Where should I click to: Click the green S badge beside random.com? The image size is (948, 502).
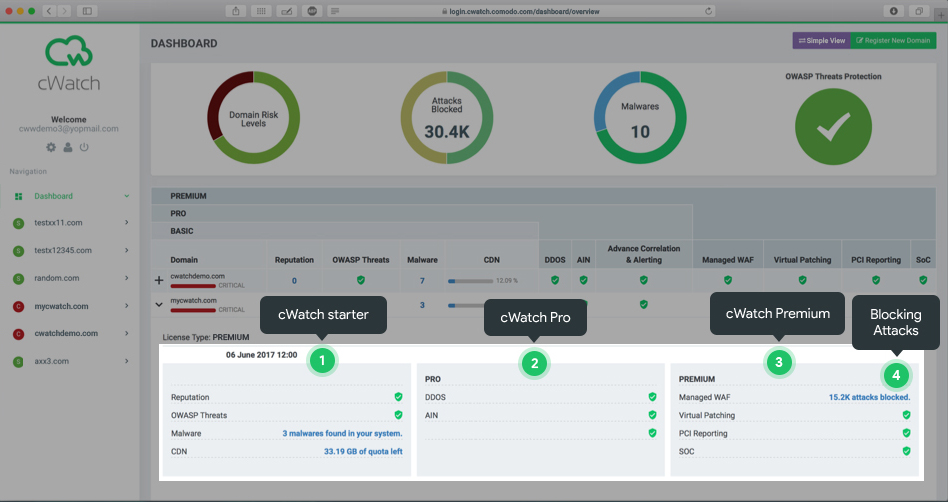pos(19,278)
